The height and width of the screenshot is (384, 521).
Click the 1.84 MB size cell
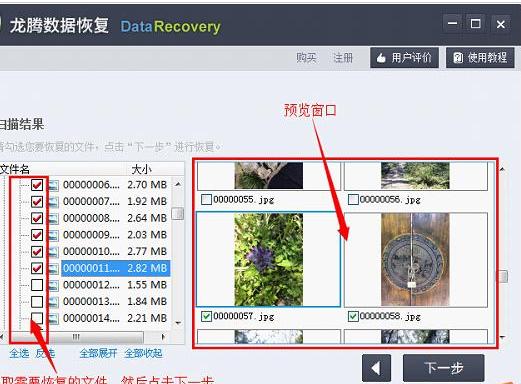[x=147, y=301]
